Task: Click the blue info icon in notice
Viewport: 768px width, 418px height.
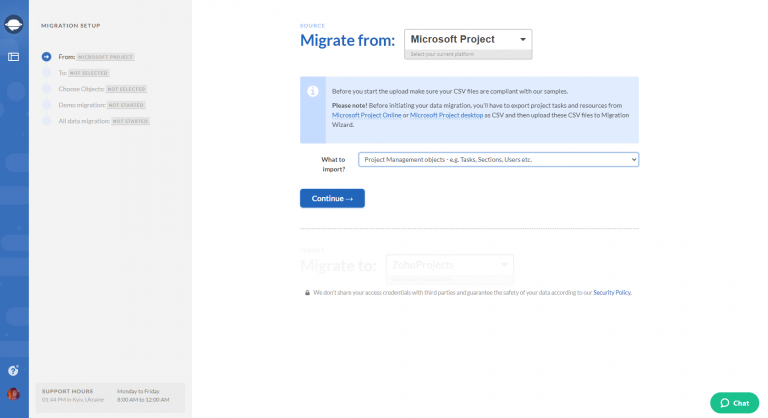Action: coord(313,91)
